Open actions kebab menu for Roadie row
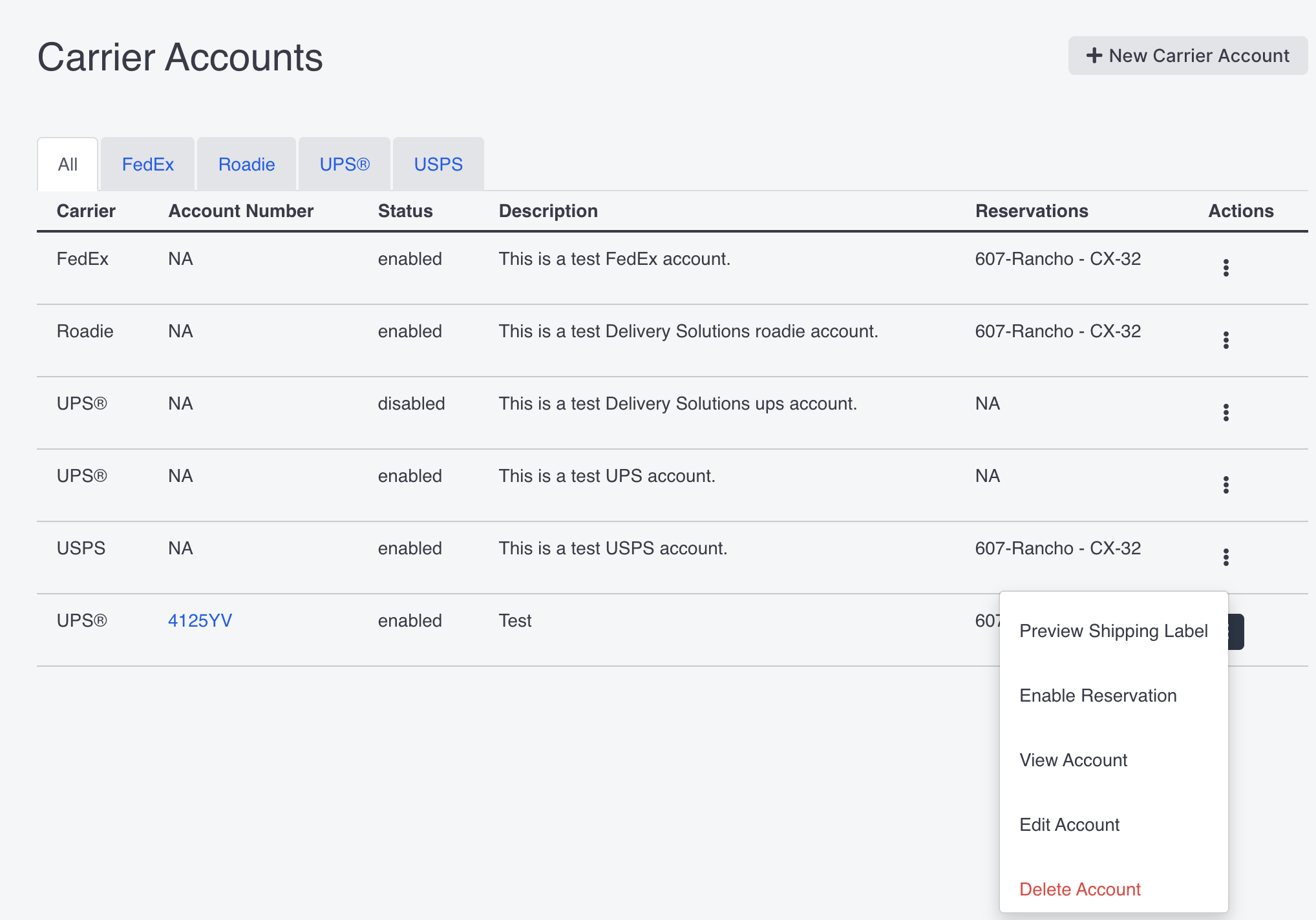 pos(1226,340)
